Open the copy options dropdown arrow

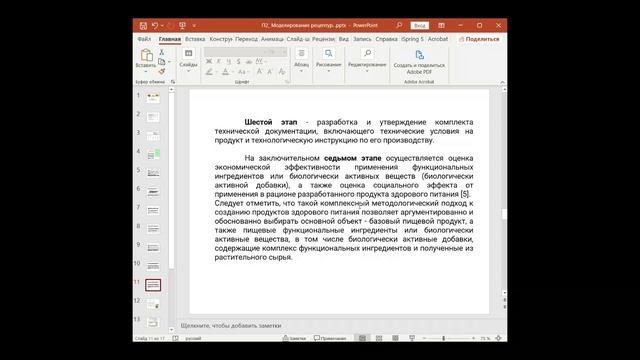click(x=169, y=62)
